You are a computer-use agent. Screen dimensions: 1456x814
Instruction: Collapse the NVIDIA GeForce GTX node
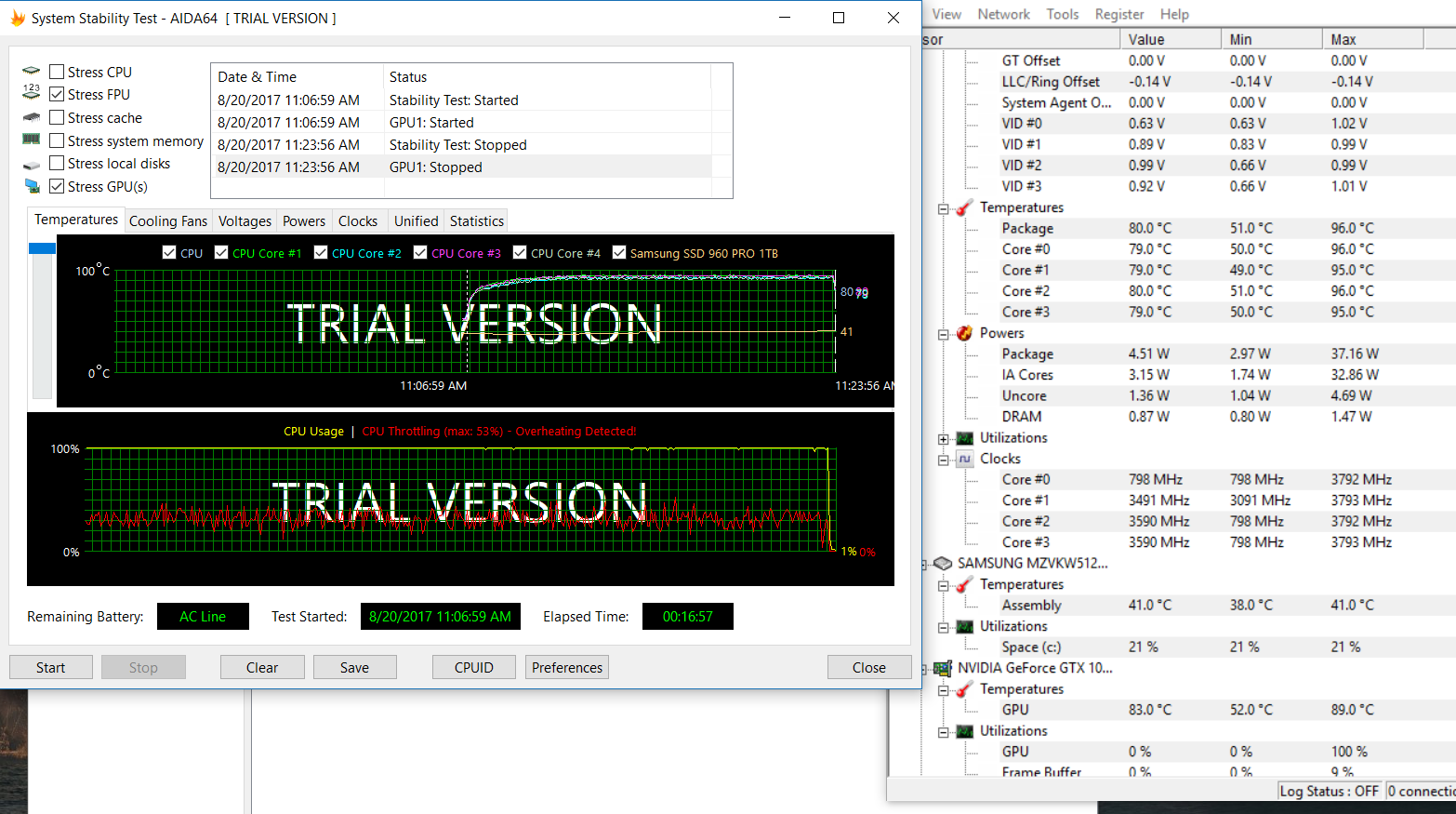pyautogui.click(x=924, y=669)
